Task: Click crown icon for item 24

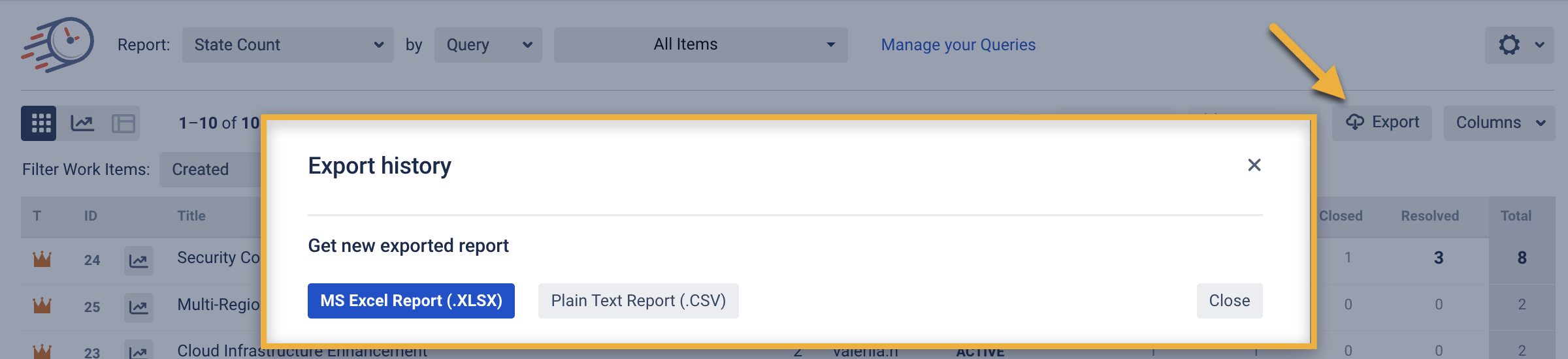Action: 42,259
